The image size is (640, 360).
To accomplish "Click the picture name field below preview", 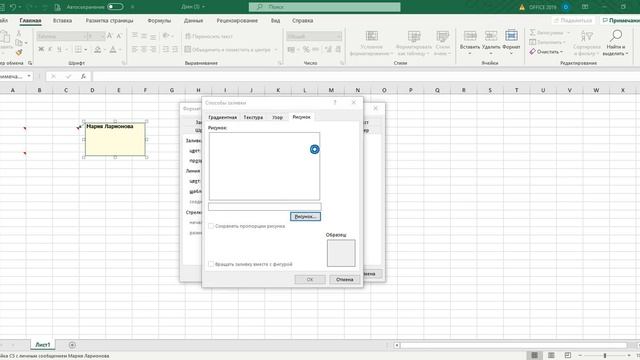I will tap(264, 207).
